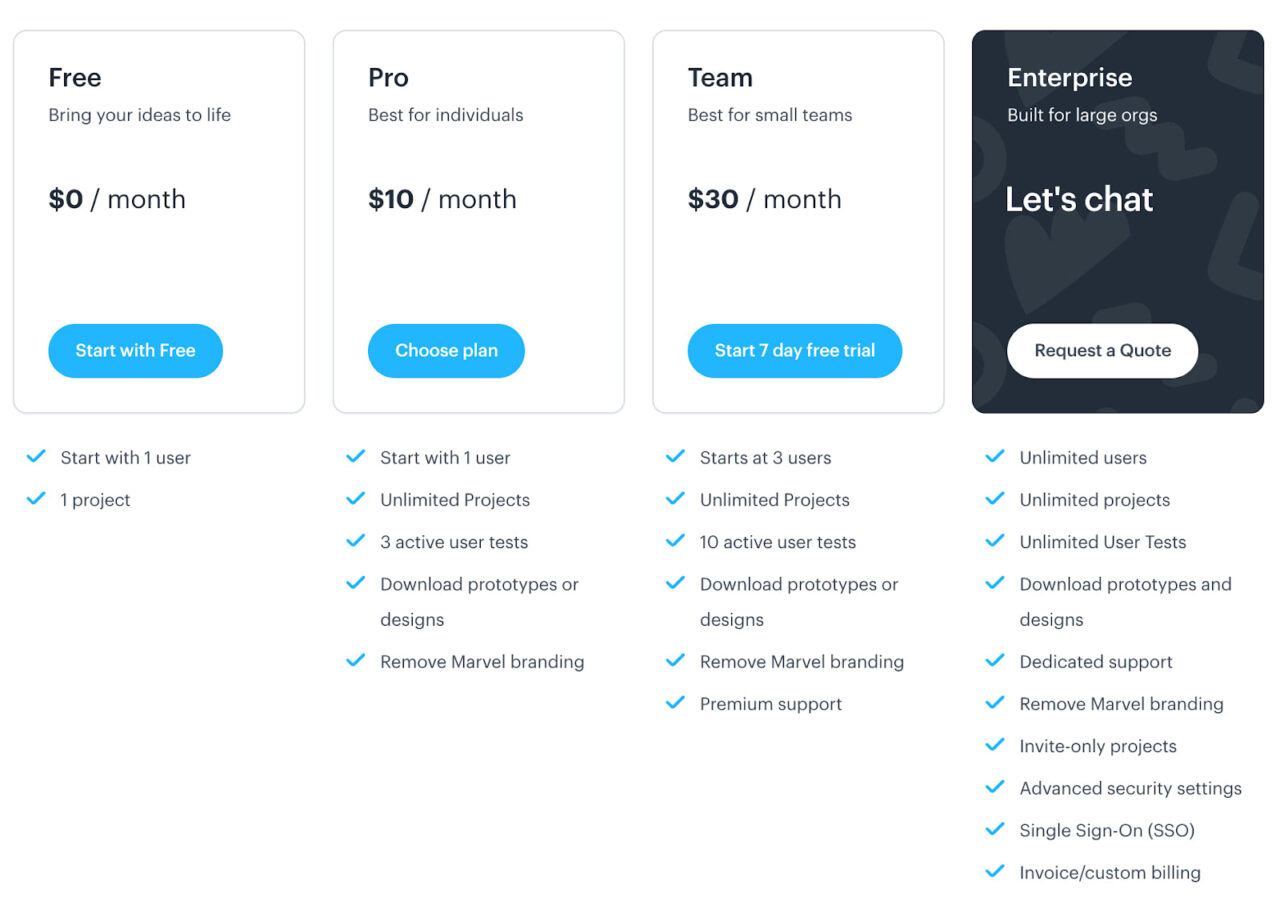Click checkmark next to Premium support

click(675, 703)
